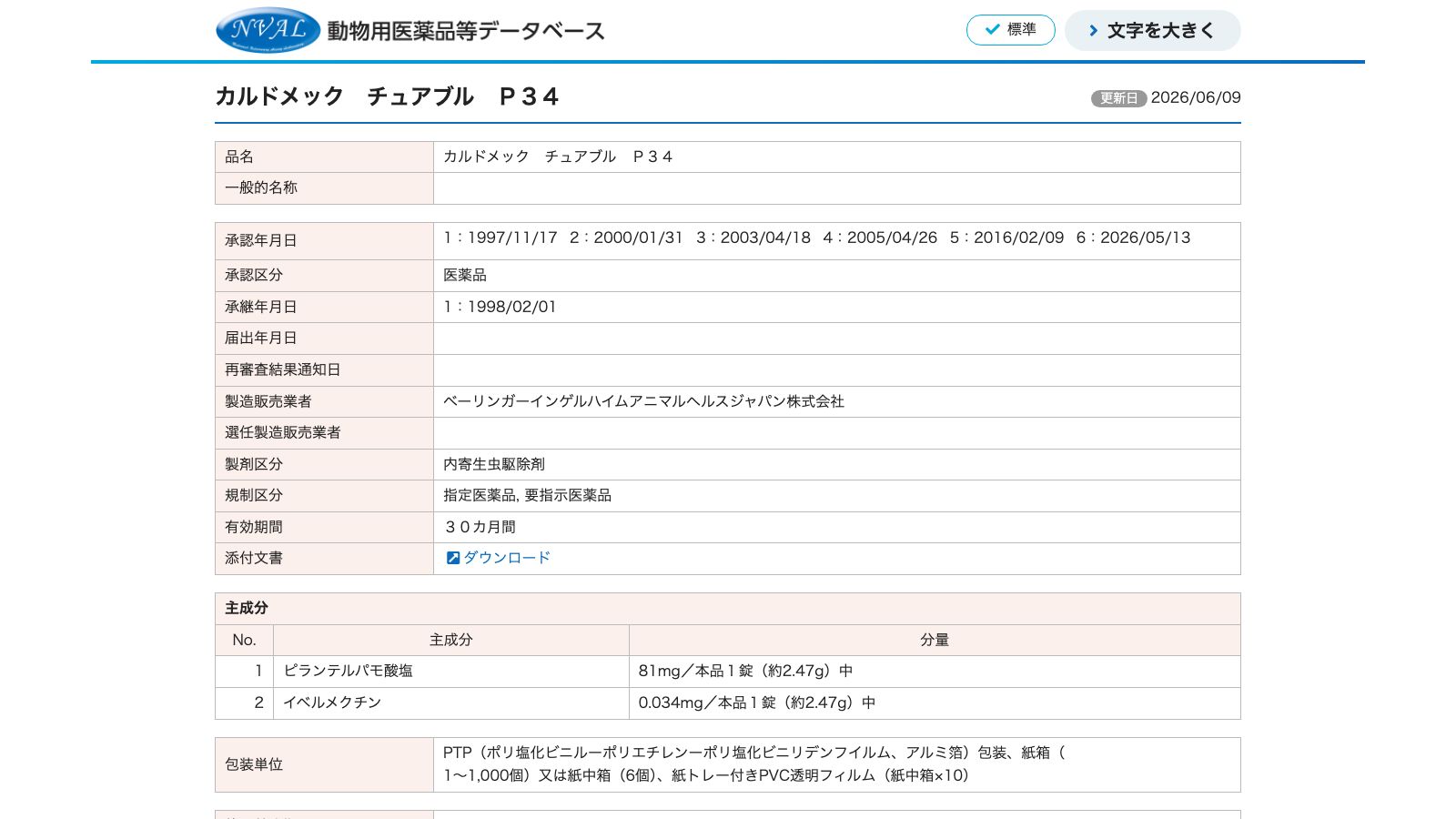This screenshot has width=1456, height=819.
Task: Click the 承継年月日 row label
Action: (x=324, y=308)
